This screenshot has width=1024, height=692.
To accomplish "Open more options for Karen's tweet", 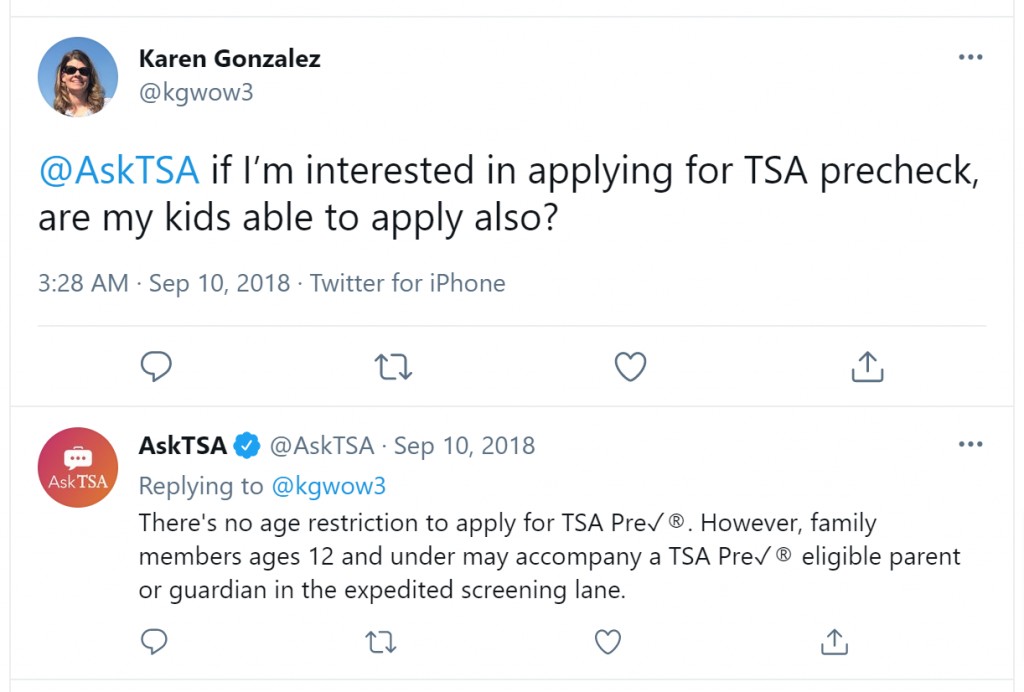I will pos(970,57).
